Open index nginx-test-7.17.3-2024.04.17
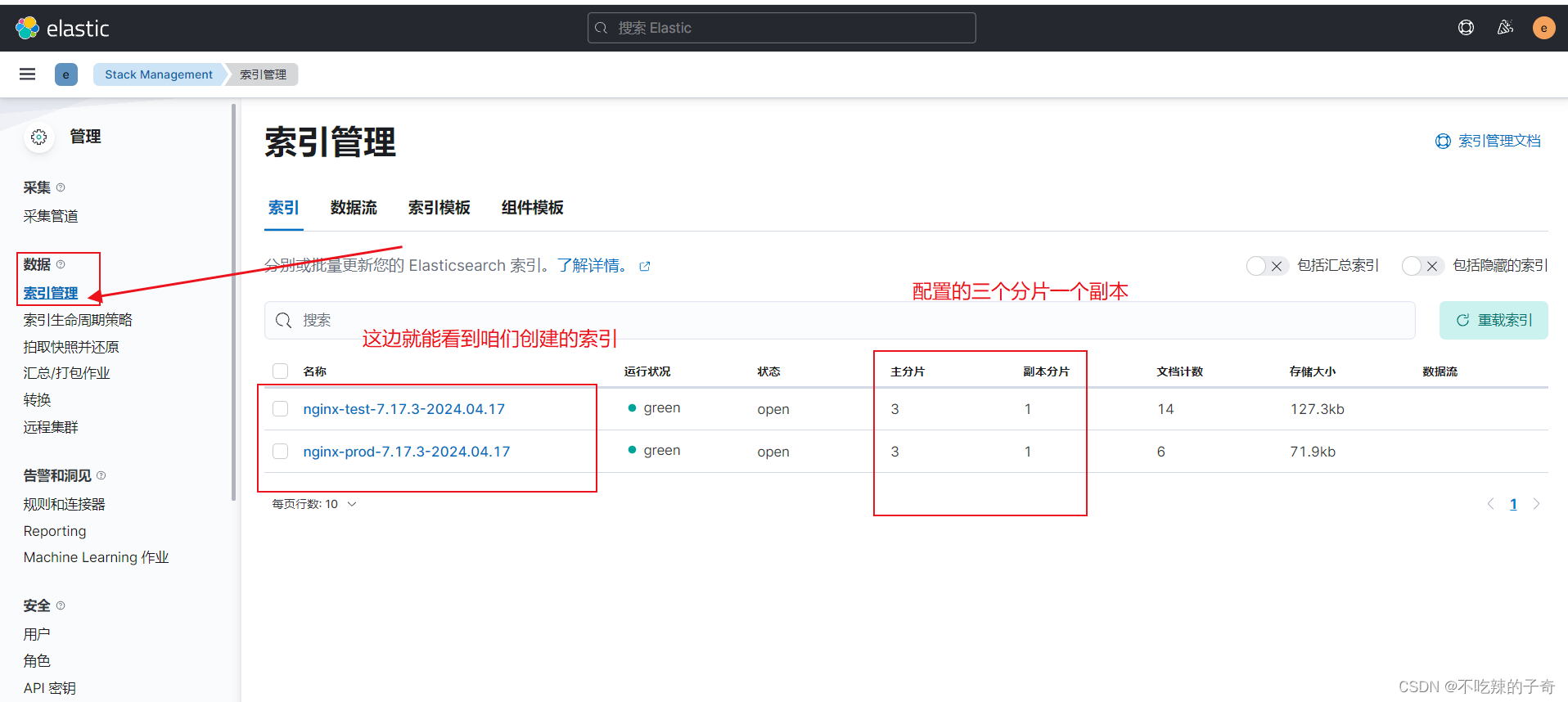The image size is (1568, 702). coord(403,408)
